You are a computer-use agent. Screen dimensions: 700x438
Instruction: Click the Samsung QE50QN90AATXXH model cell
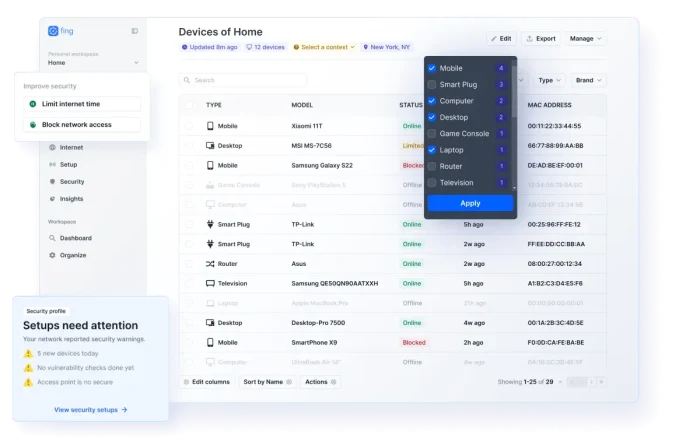(334, 284)
